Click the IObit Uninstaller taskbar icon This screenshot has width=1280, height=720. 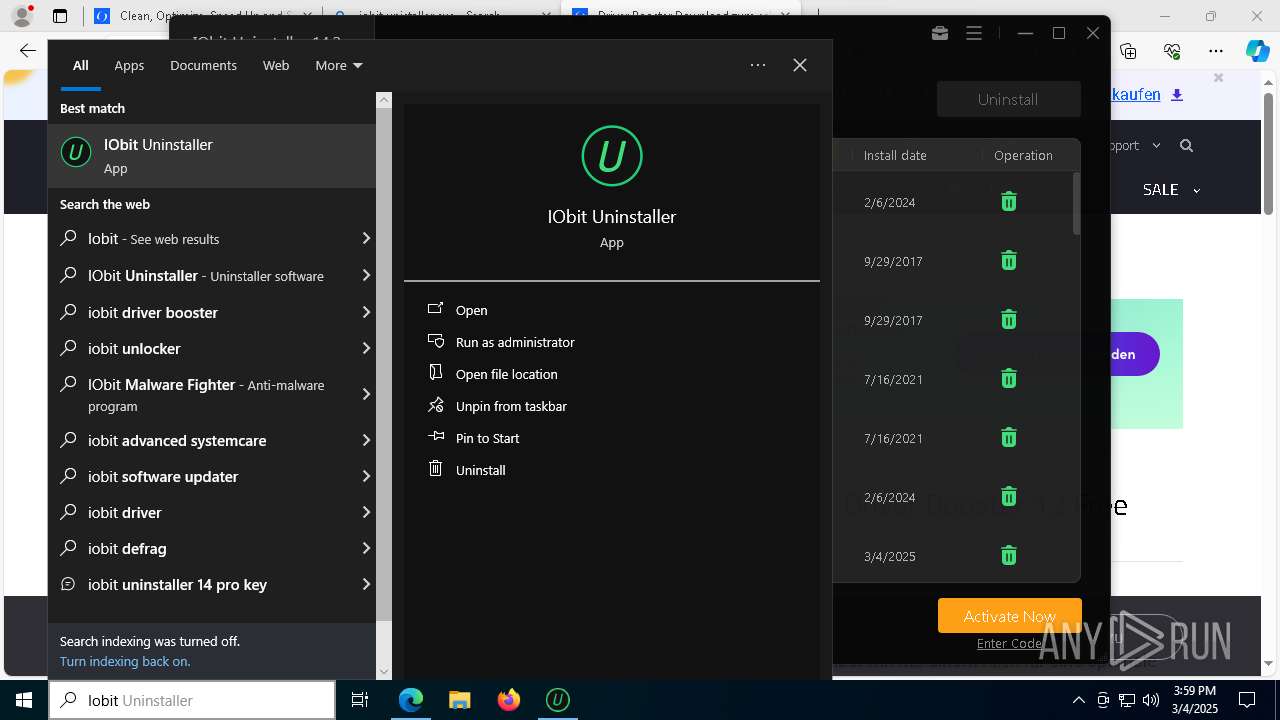coord(558,700)
